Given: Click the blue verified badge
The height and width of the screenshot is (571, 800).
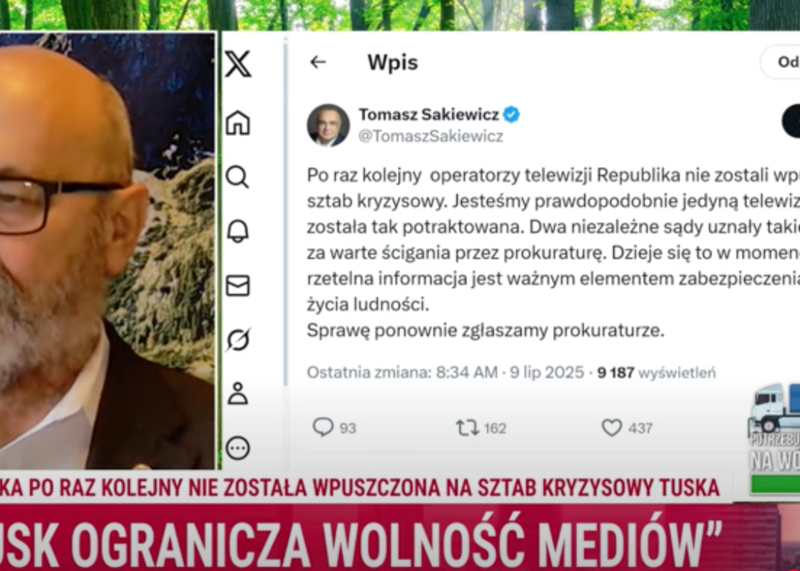Looking at the screenshot, I should [511, 114].
